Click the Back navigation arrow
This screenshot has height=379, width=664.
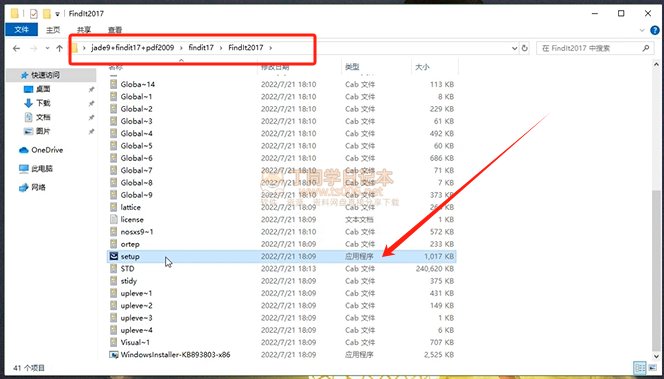coord(17,48)
